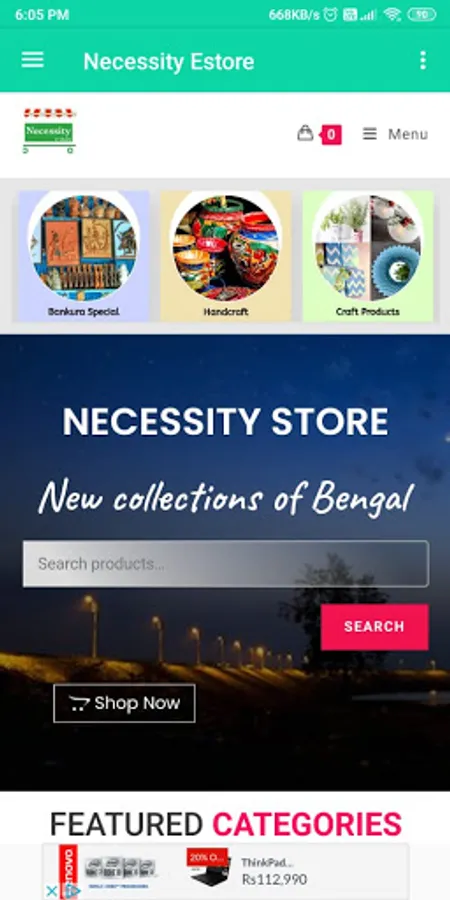Open the Handcraft category tile
This screenshot has height=900, width=450.
pos(226,256)
